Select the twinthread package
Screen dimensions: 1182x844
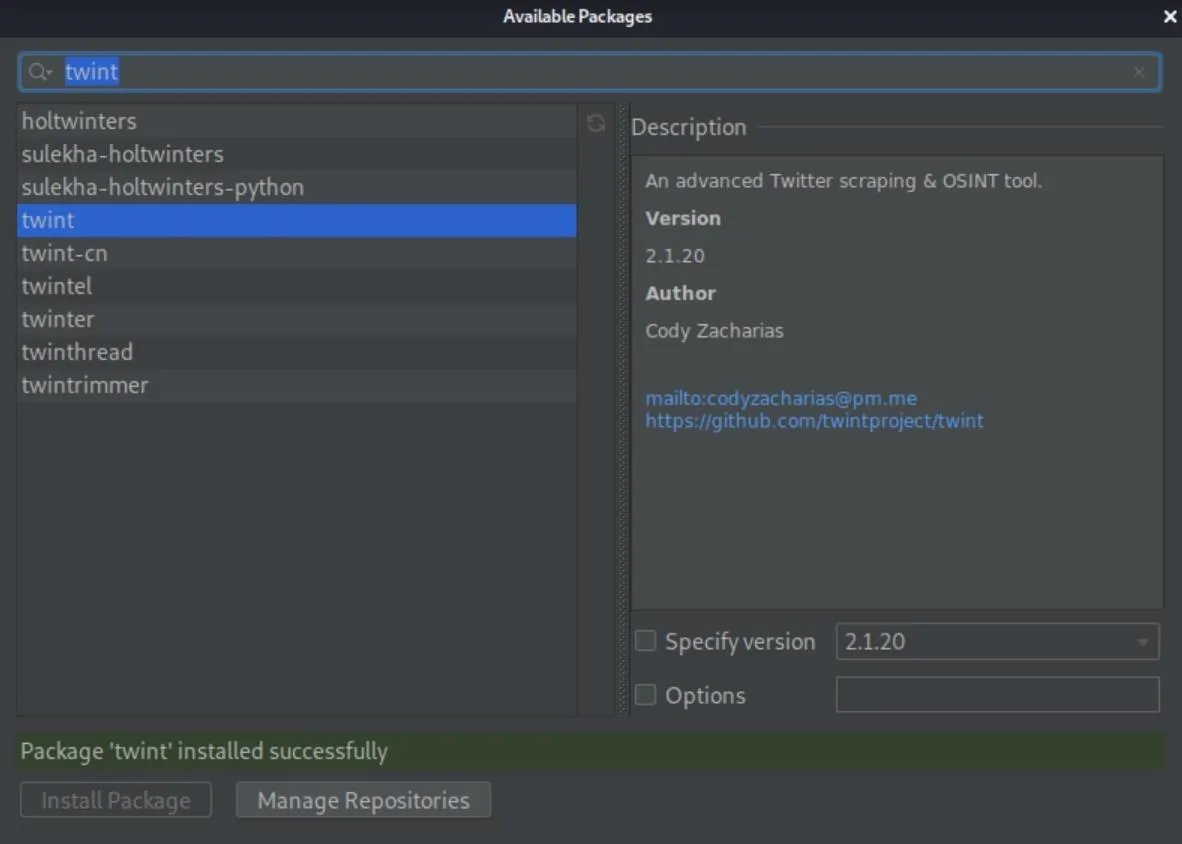pos(296,352)
